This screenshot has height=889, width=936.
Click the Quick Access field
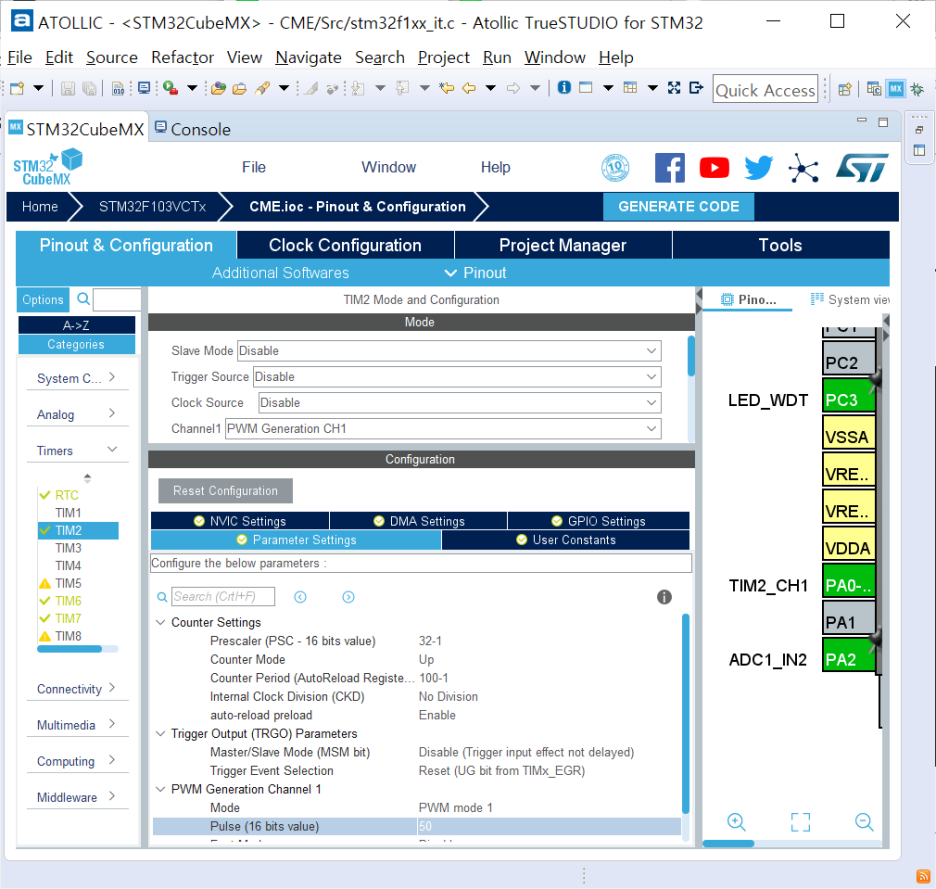(x=765, y=89)
